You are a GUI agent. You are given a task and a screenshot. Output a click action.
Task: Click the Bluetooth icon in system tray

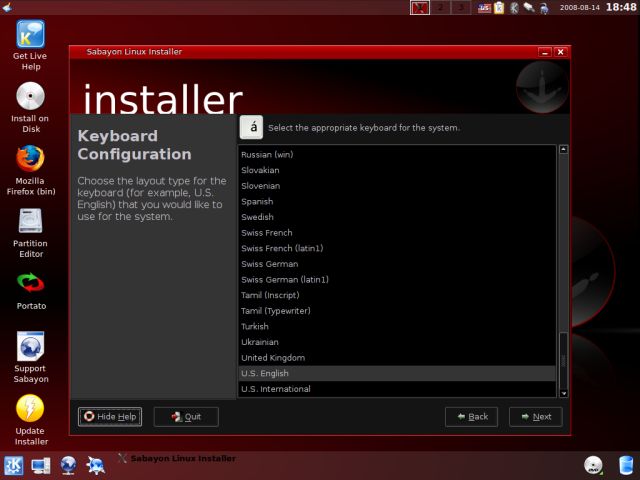514,8
